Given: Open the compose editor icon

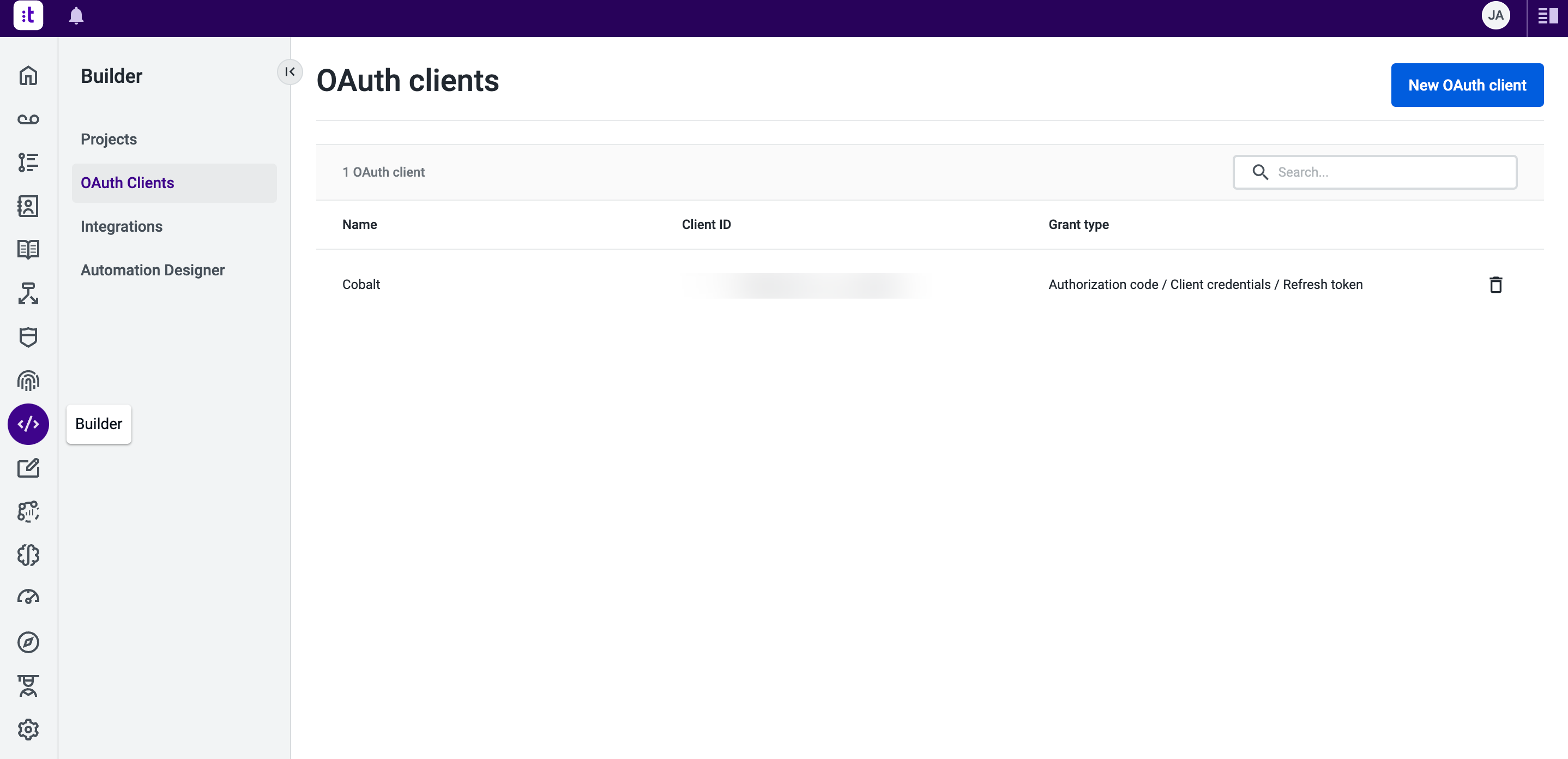Looking at the screenshot, I should tap(28, 468).
